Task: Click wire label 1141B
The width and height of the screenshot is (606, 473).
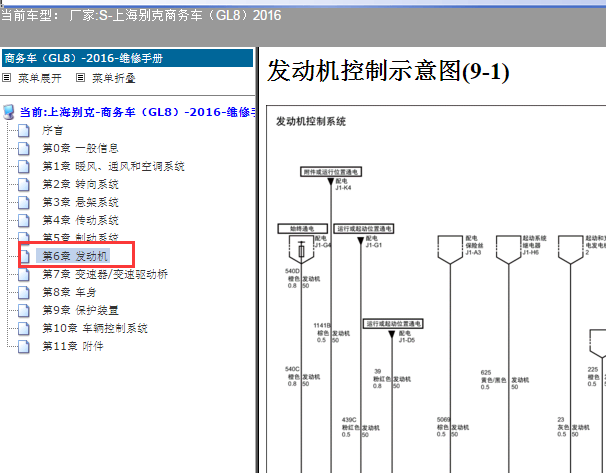Action: coord(322,325)
